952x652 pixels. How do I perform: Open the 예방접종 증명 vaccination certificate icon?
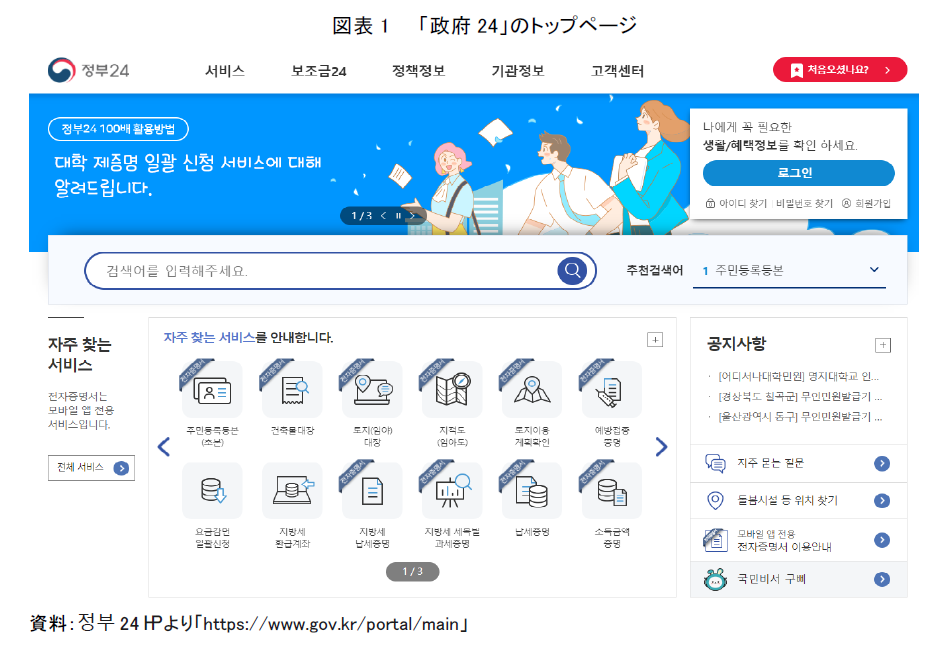point(611,392)
